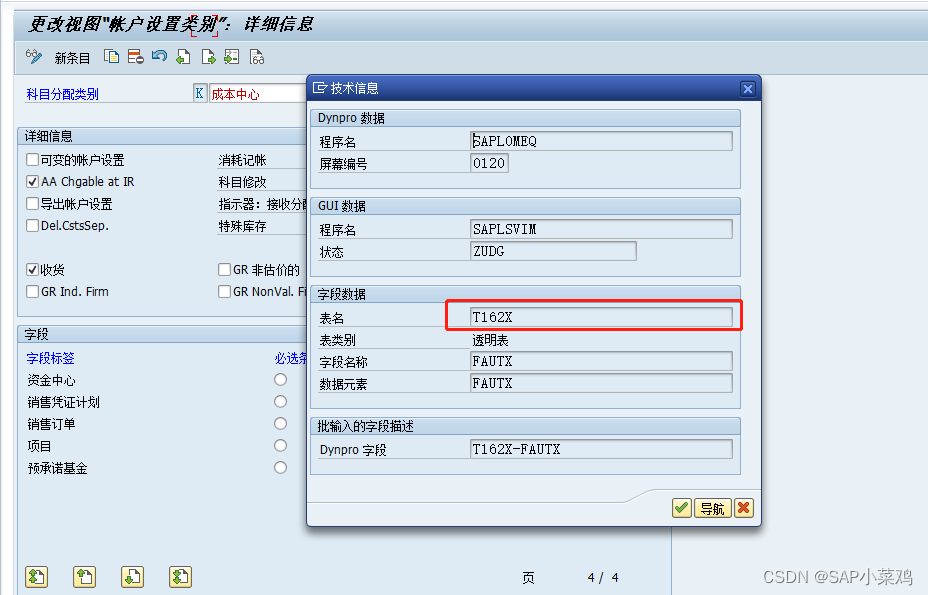This screenshot has width=928, height=595.
Task: Enable the GR 非估价的 checkbox
Action: (225, 269)
